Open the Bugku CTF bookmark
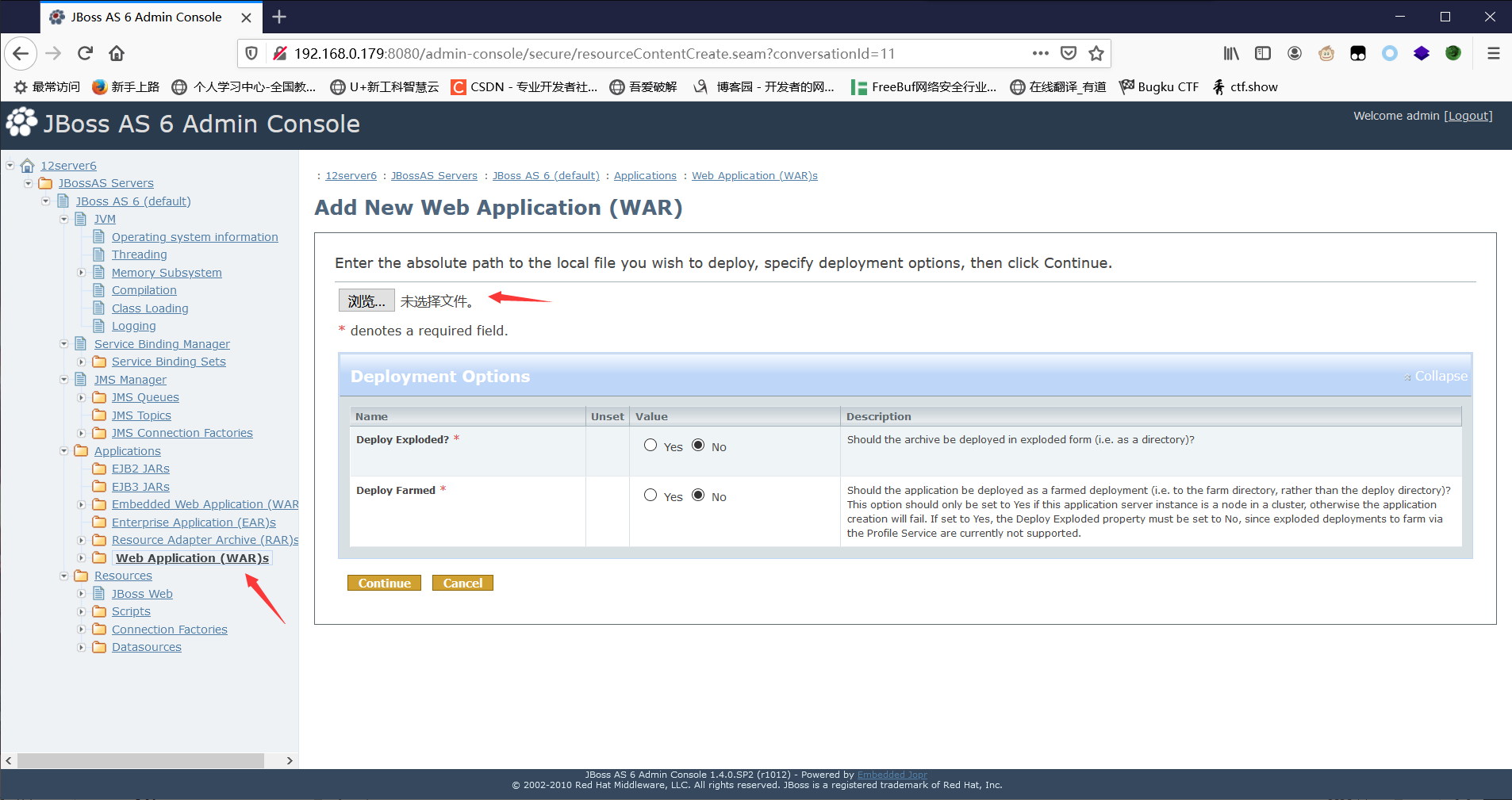 click(x=1159, y=86)
